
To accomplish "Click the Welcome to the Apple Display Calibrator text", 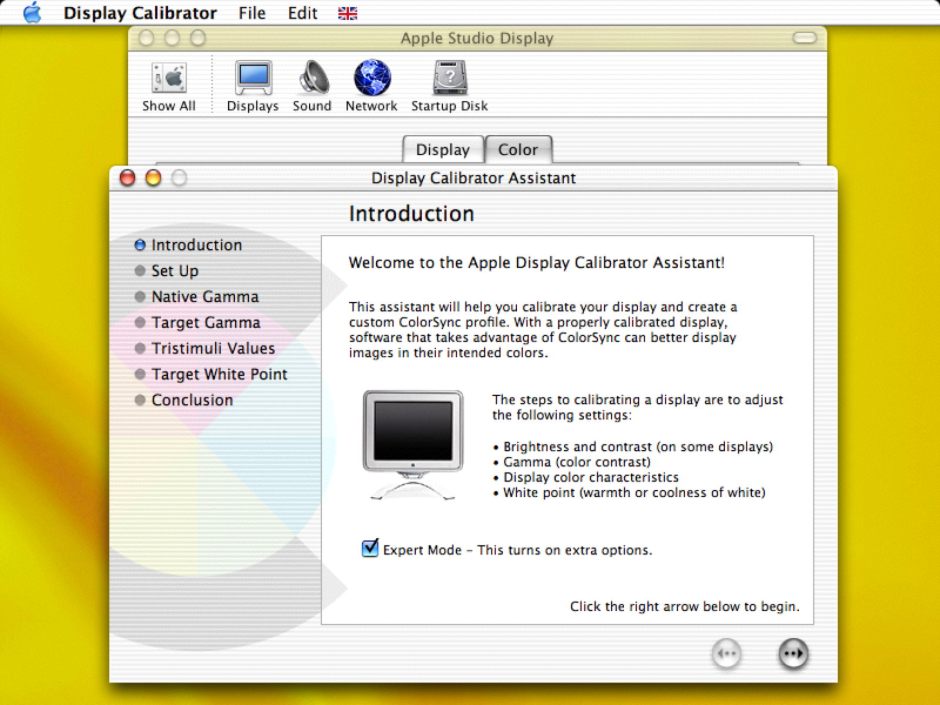I will (537, 263).
